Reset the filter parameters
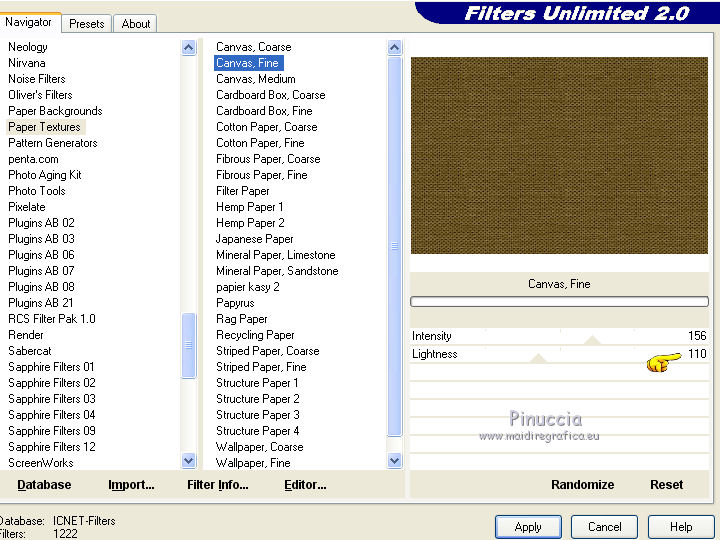This screenshot has width=720, height=540. click(x=666, y=484)
